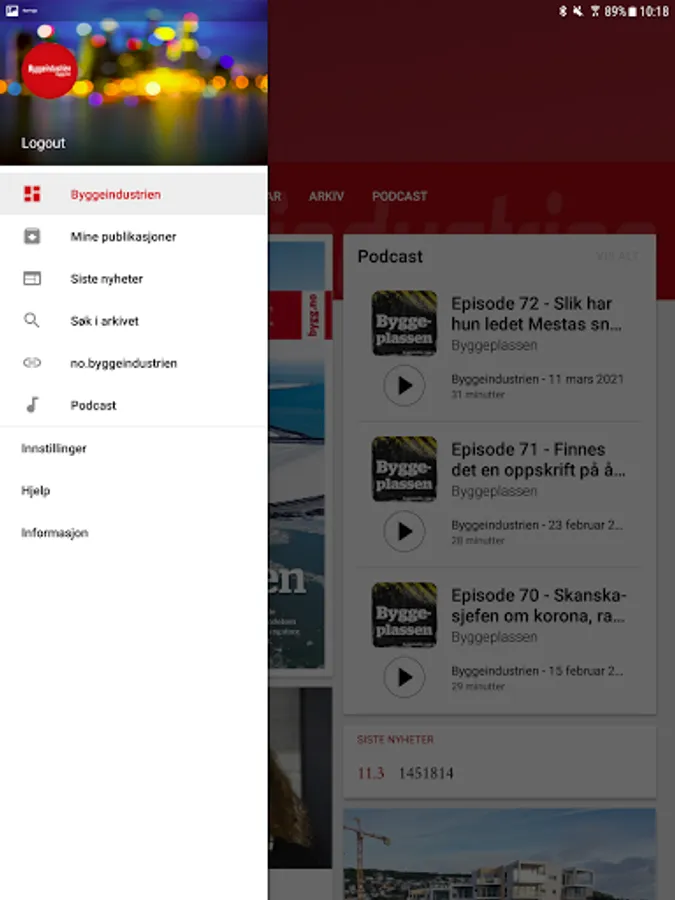Open Søk i arkivet menu item
Image resolution: width=675 pixels, height=900 pixels.
[x=134, y=321]
